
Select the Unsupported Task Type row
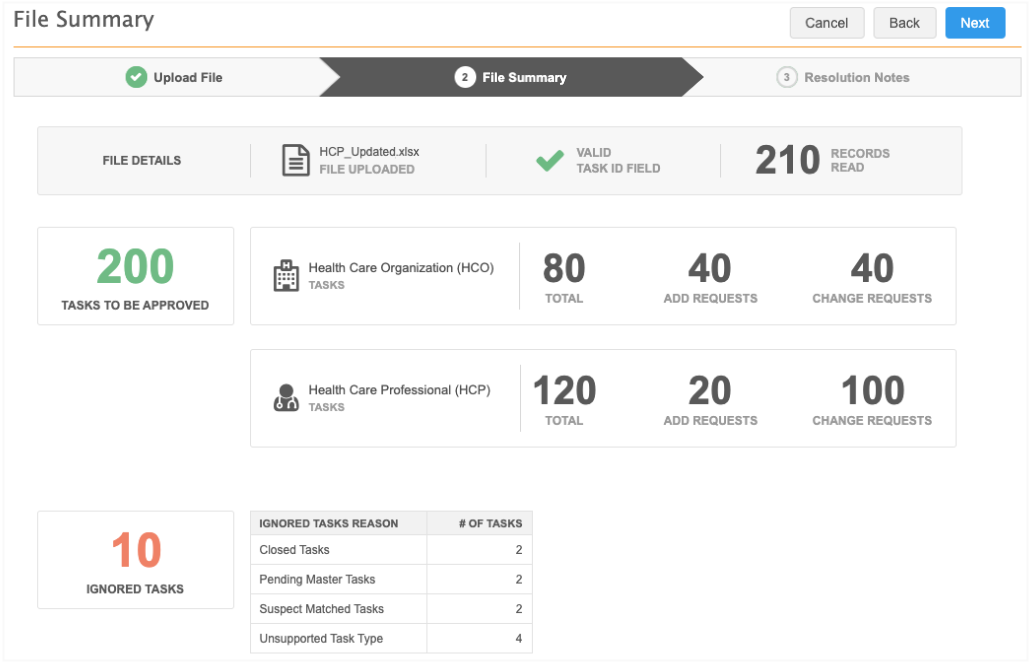(390, 639)
